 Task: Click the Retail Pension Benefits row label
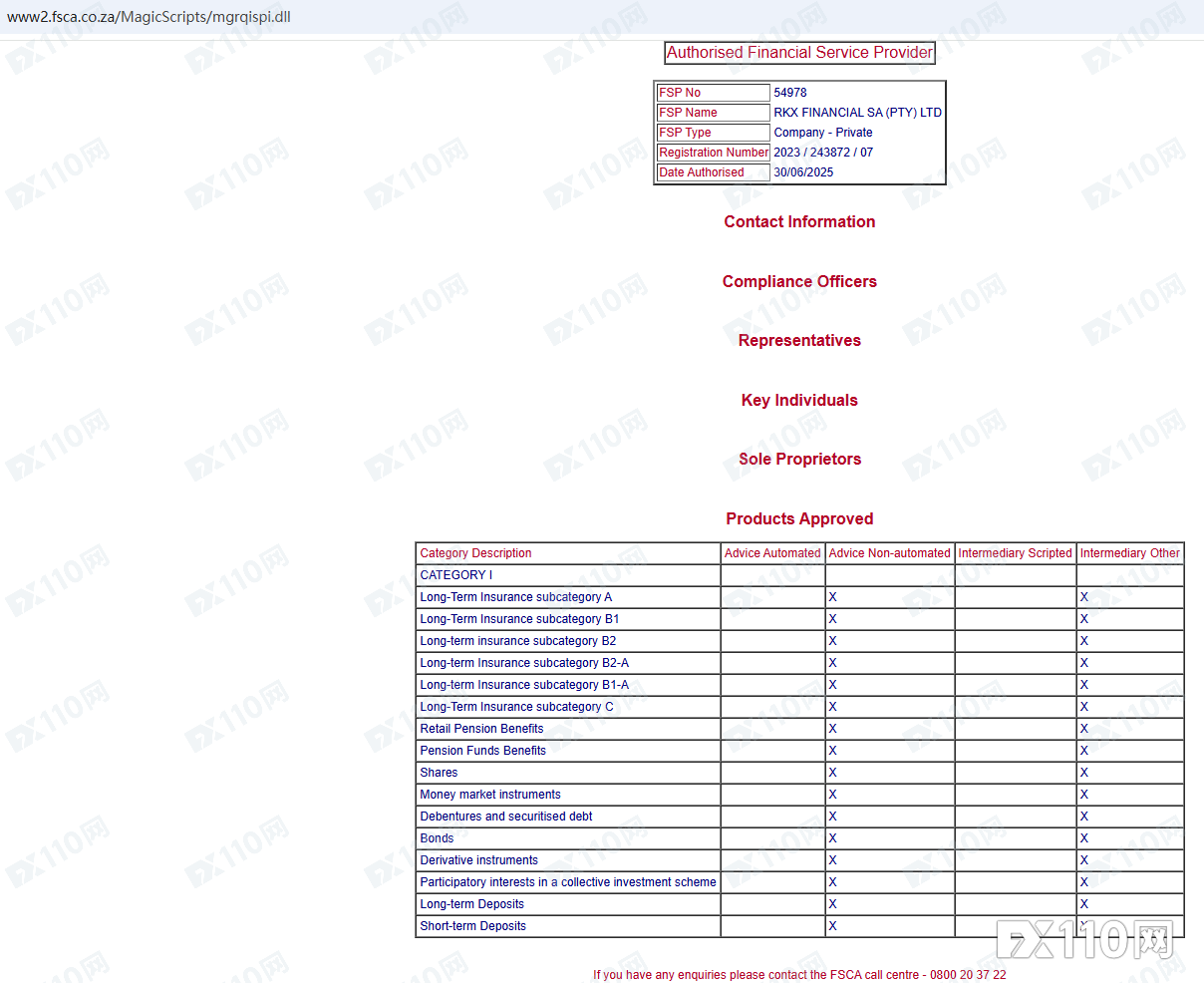(481, 729)
